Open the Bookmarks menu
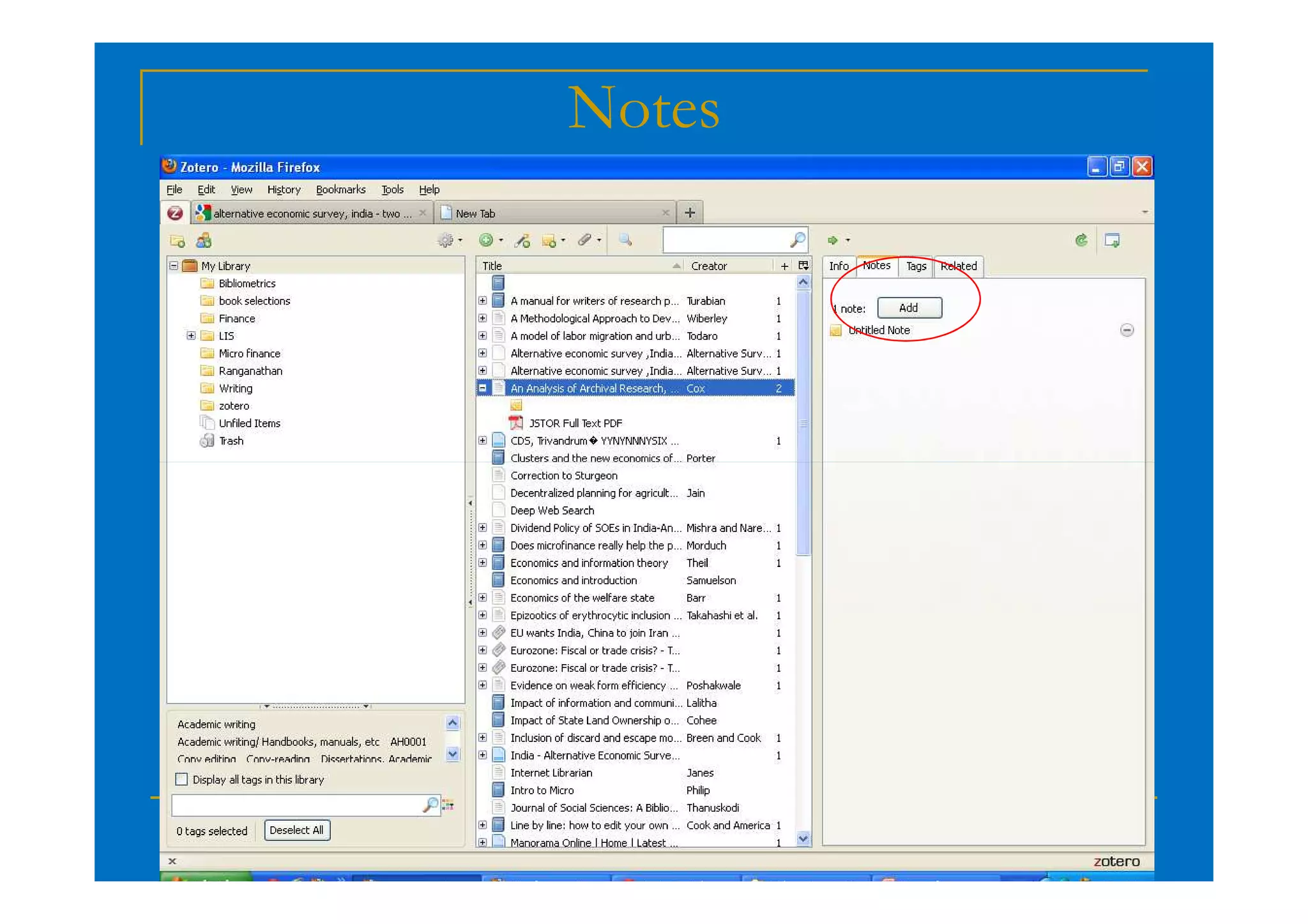The width and height of the screenshot is (1308, 924). pos(340,190)
